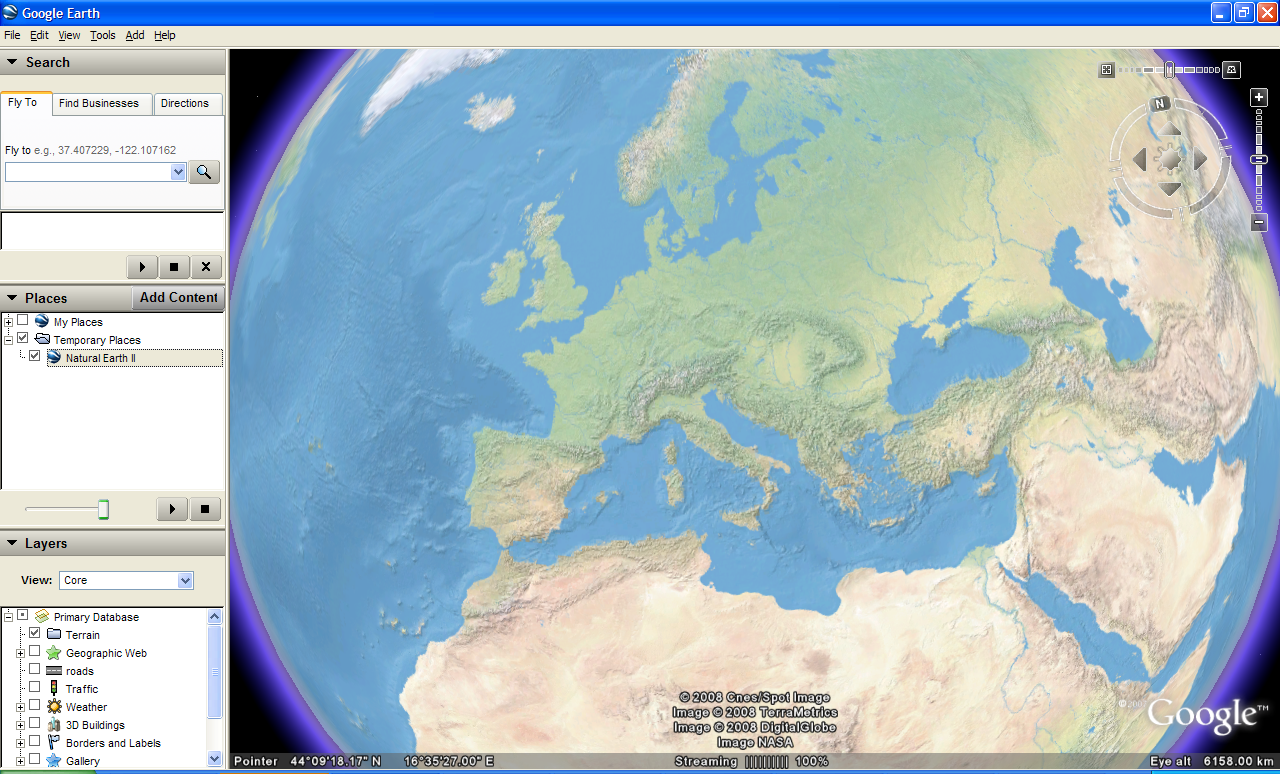Enable the Geographic Web layer checkbox
This screenshot has width=1280, height=774.
tap(35, 651)
